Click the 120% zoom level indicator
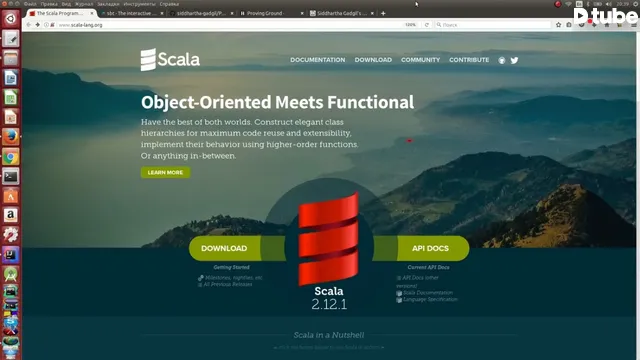Viewport: 640px width, 360px height. point(410,25)
